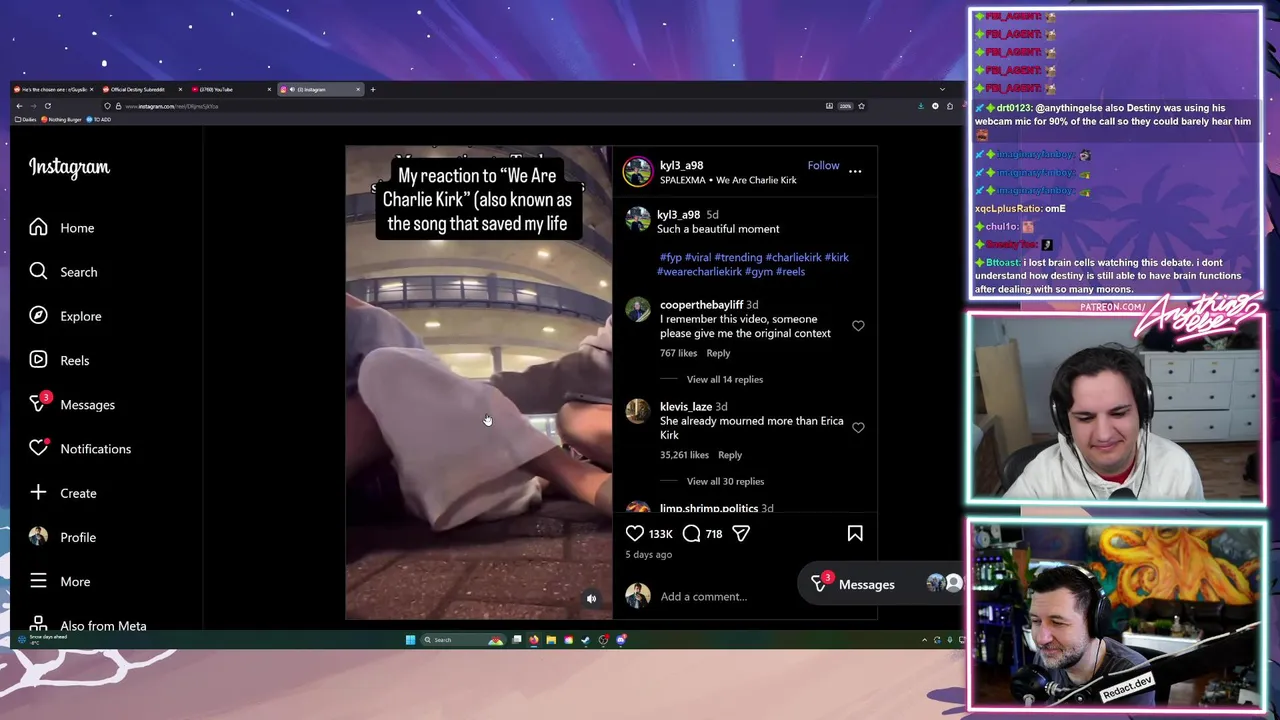This screenshot has width=1280, height=720.
Task: Click the reel video to pause
Action: [478, 382]
